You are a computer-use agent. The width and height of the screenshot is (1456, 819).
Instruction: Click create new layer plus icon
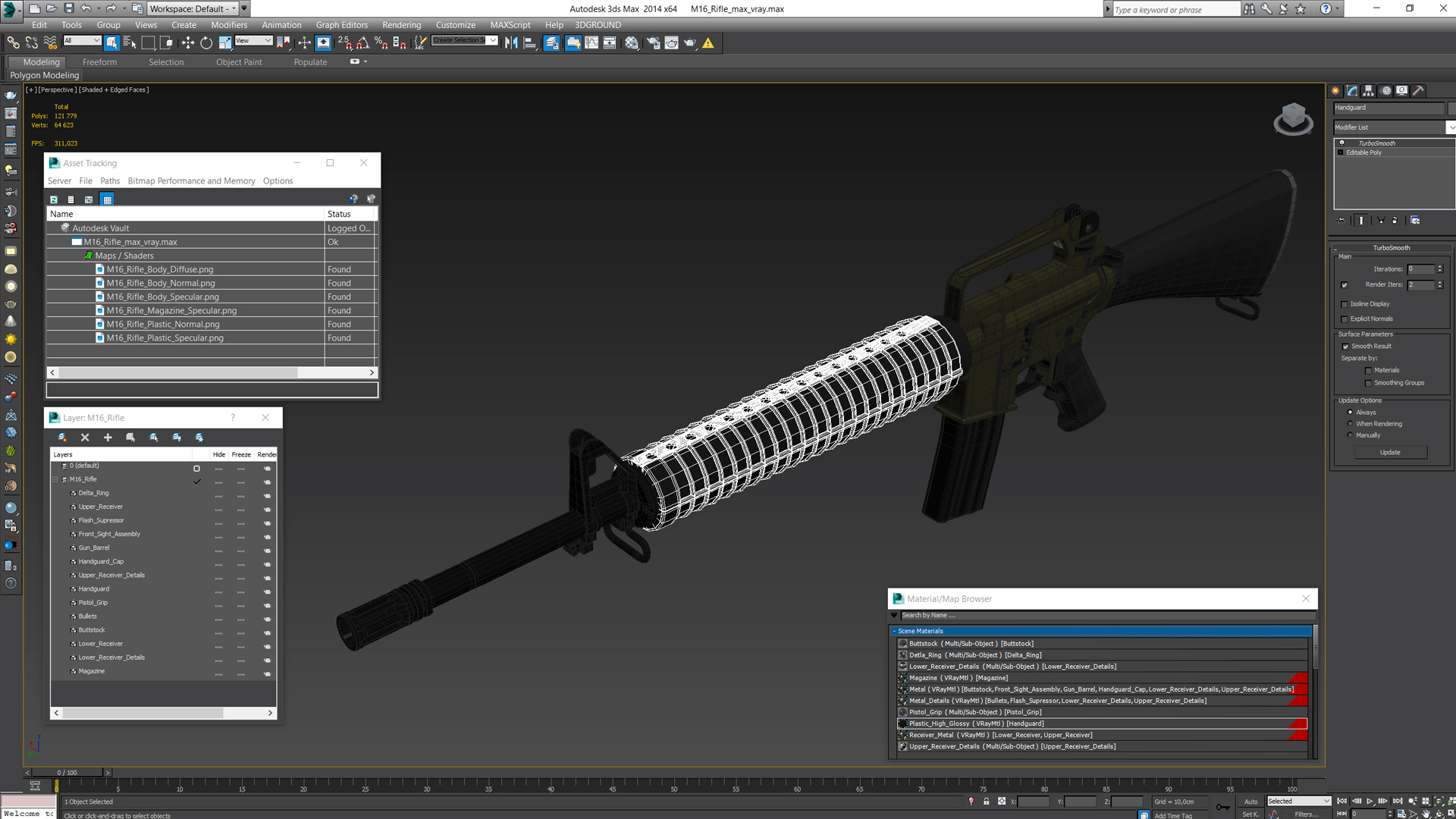(x=108, y=438)
